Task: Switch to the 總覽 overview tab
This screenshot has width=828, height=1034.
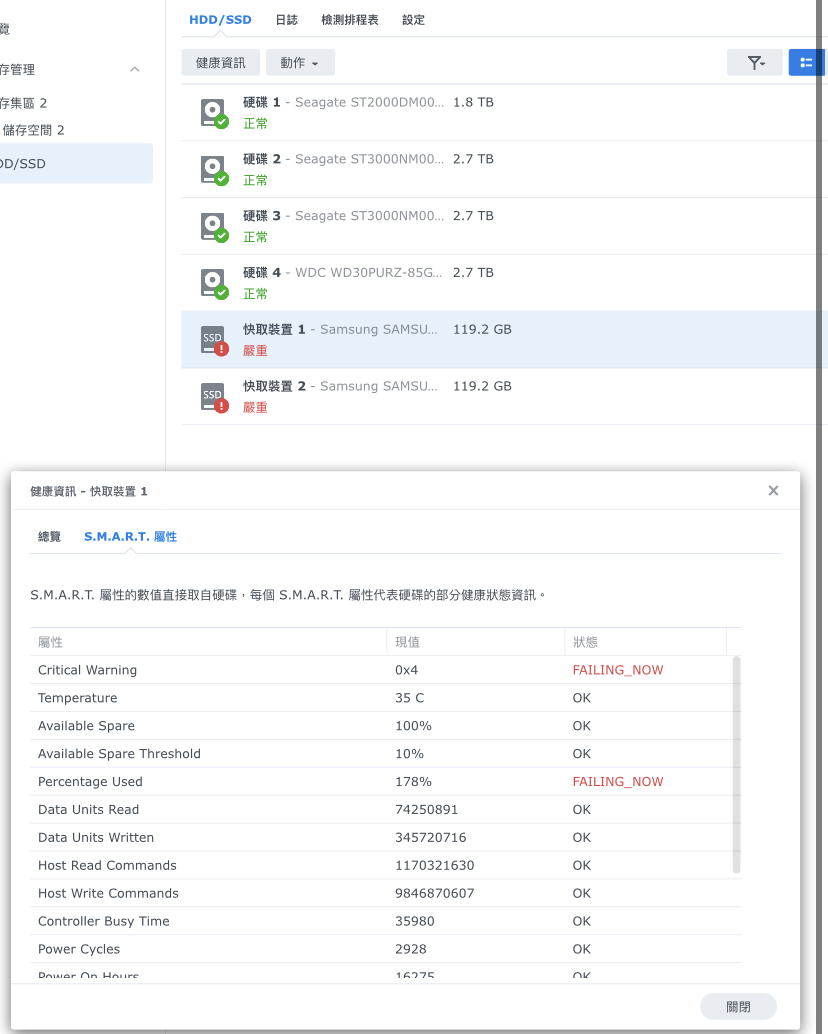Action: (x=50, y=537)
